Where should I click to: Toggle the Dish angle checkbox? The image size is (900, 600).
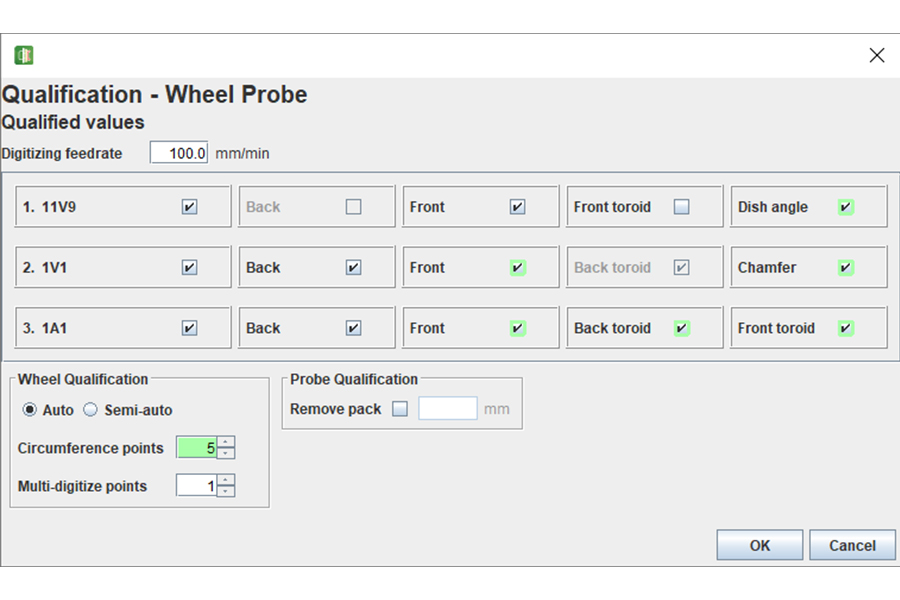point(846,207)
